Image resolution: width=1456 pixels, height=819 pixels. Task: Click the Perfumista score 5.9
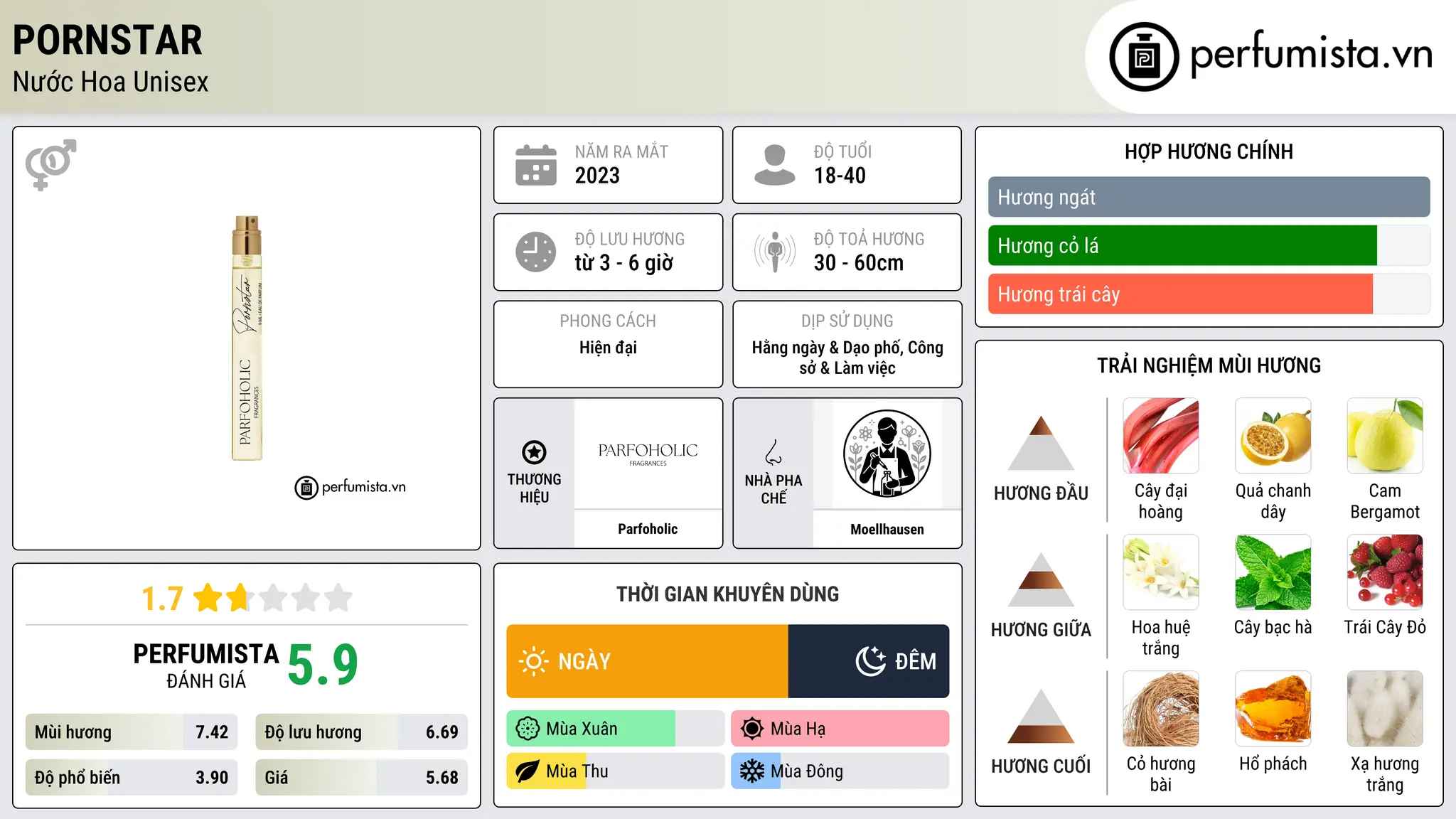[x=323, y=665]
